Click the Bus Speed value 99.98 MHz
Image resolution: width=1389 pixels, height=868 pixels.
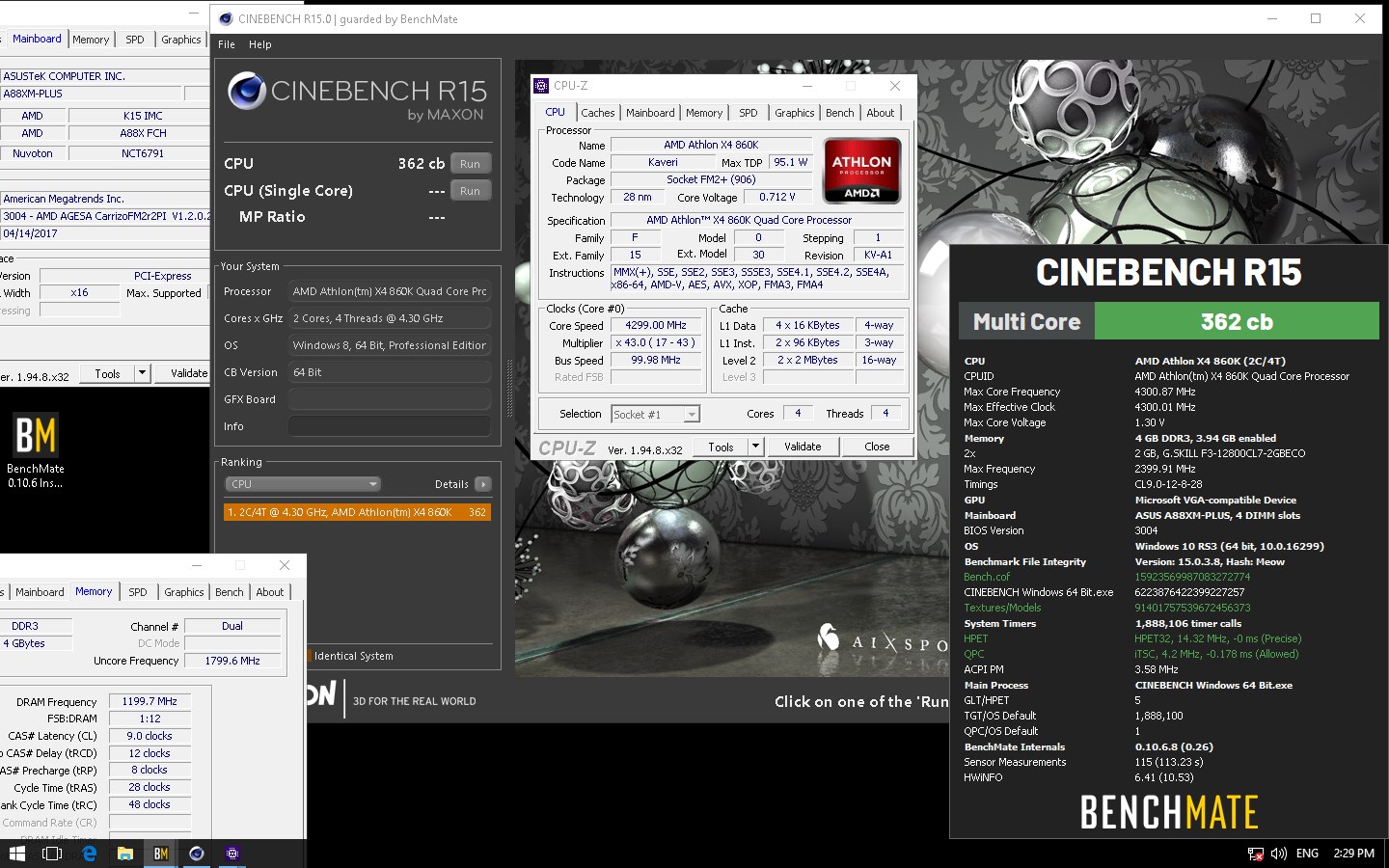[x=655, y=361]
